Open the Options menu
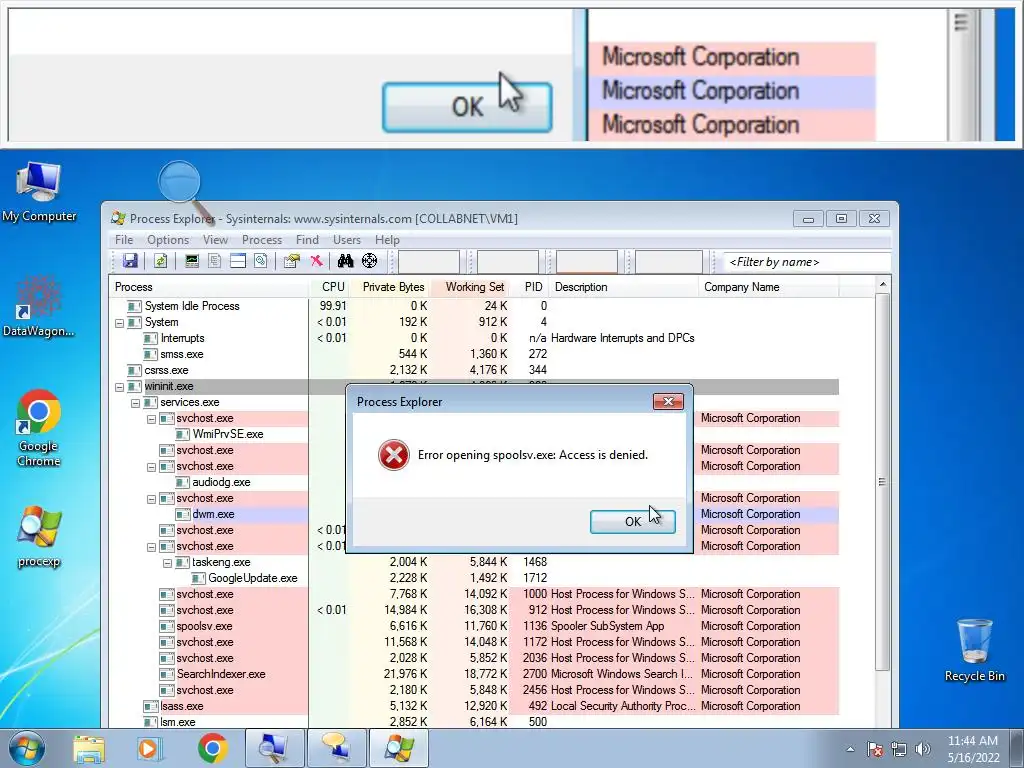 click(168, 240)
